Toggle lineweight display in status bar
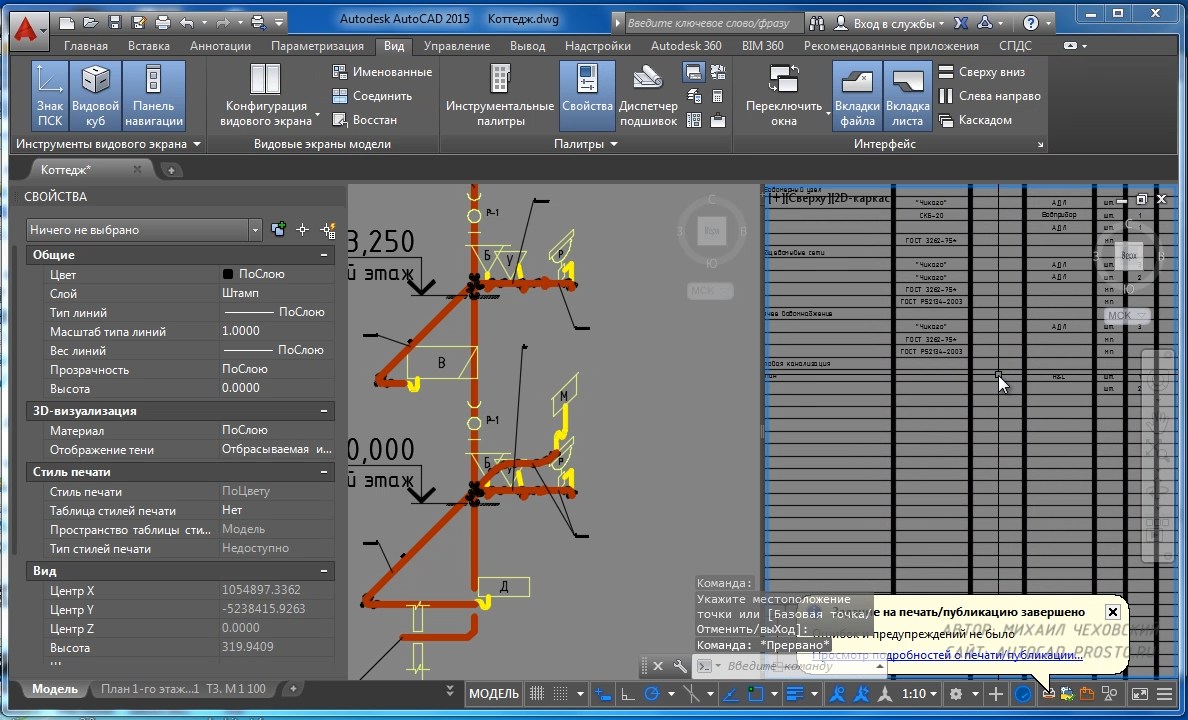The height and width of the screenshot is (720, 1188). [794, 693]
